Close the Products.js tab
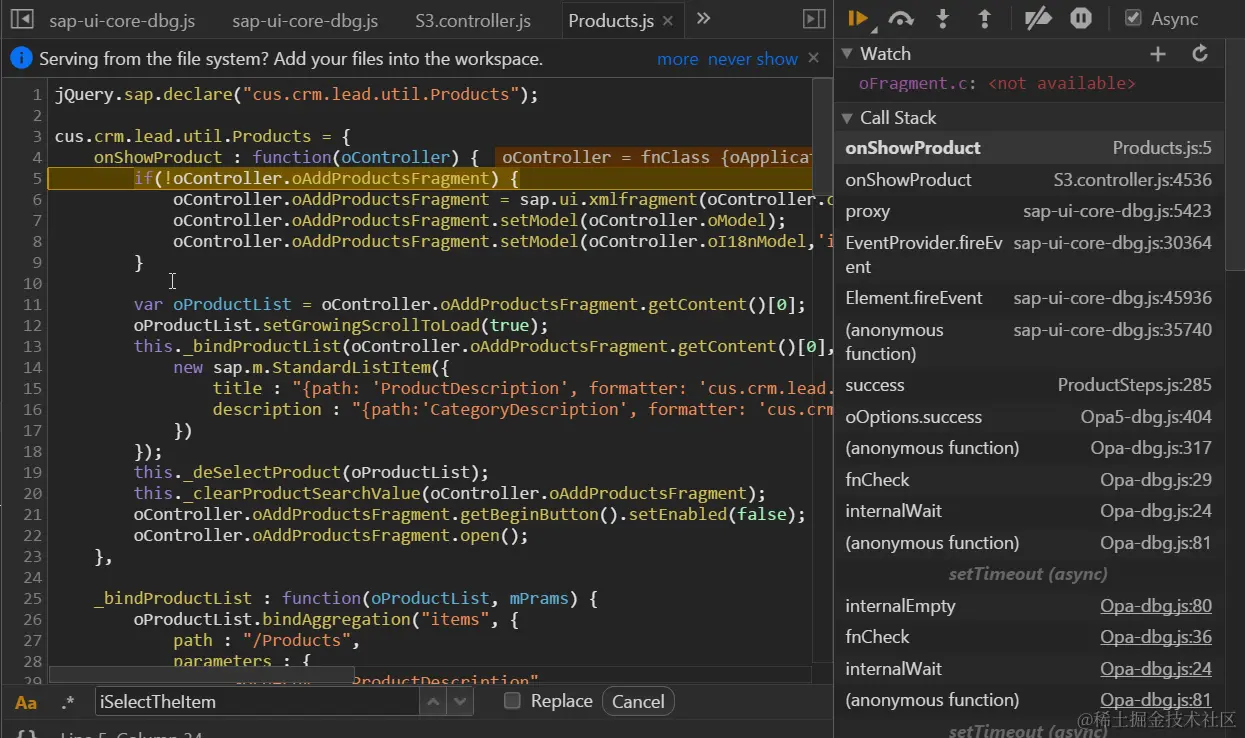1245x738 pixels. point(668,20)
